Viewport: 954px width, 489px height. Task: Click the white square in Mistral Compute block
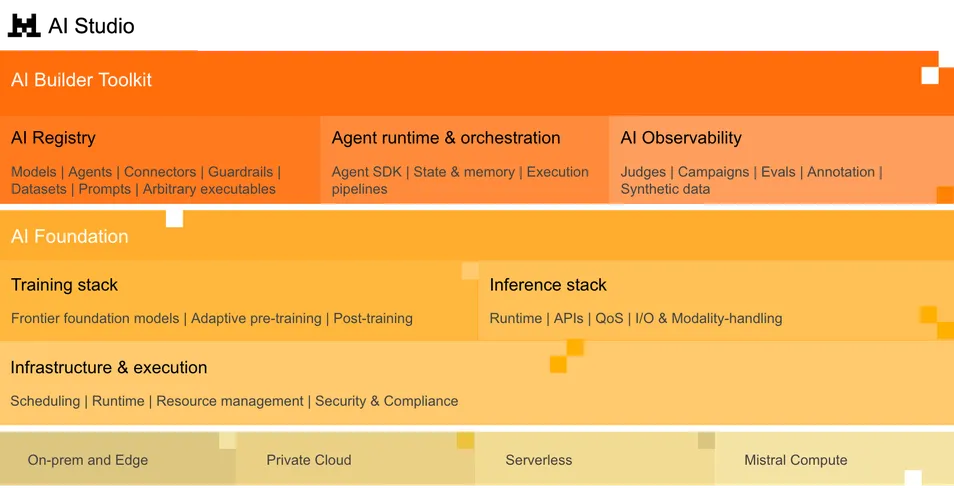pyautogui.click(x=912, y=478)
